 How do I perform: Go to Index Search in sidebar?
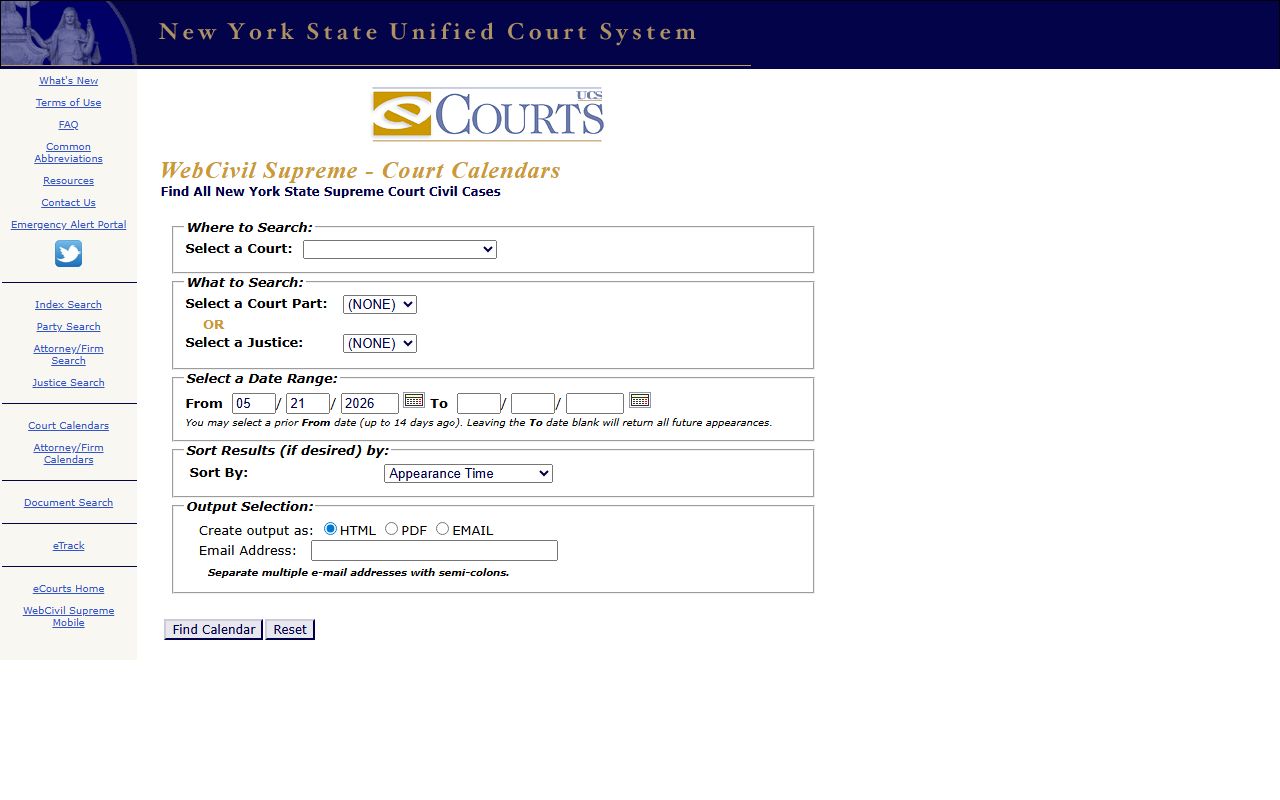click(x=68, y=305)
